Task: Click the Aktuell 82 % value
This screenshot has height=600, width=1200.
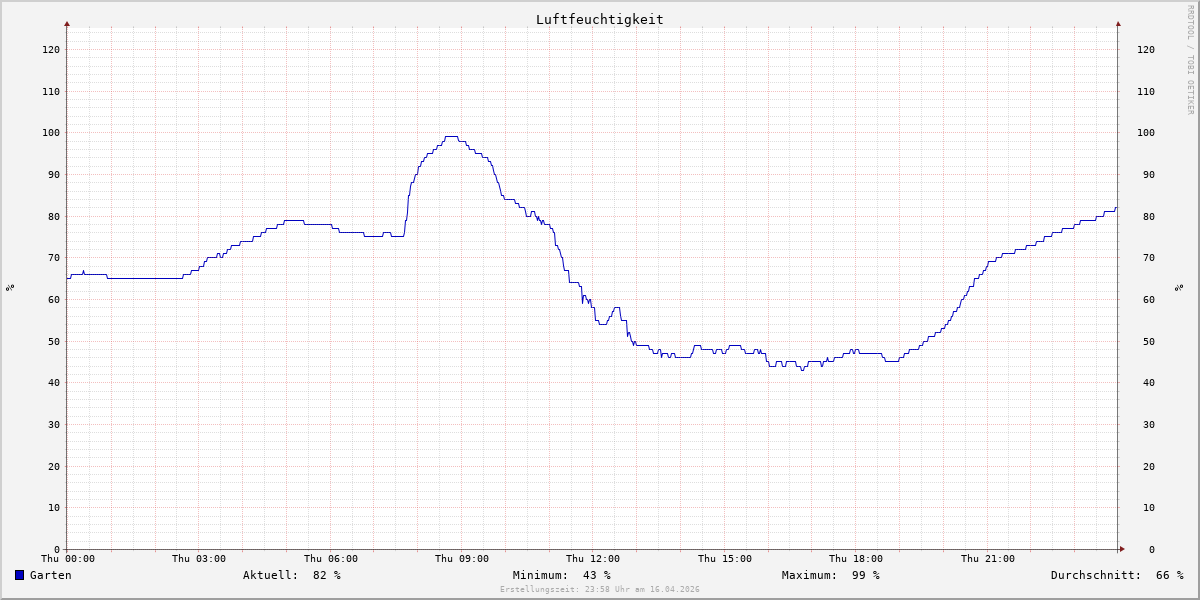Action: point(291,575)
